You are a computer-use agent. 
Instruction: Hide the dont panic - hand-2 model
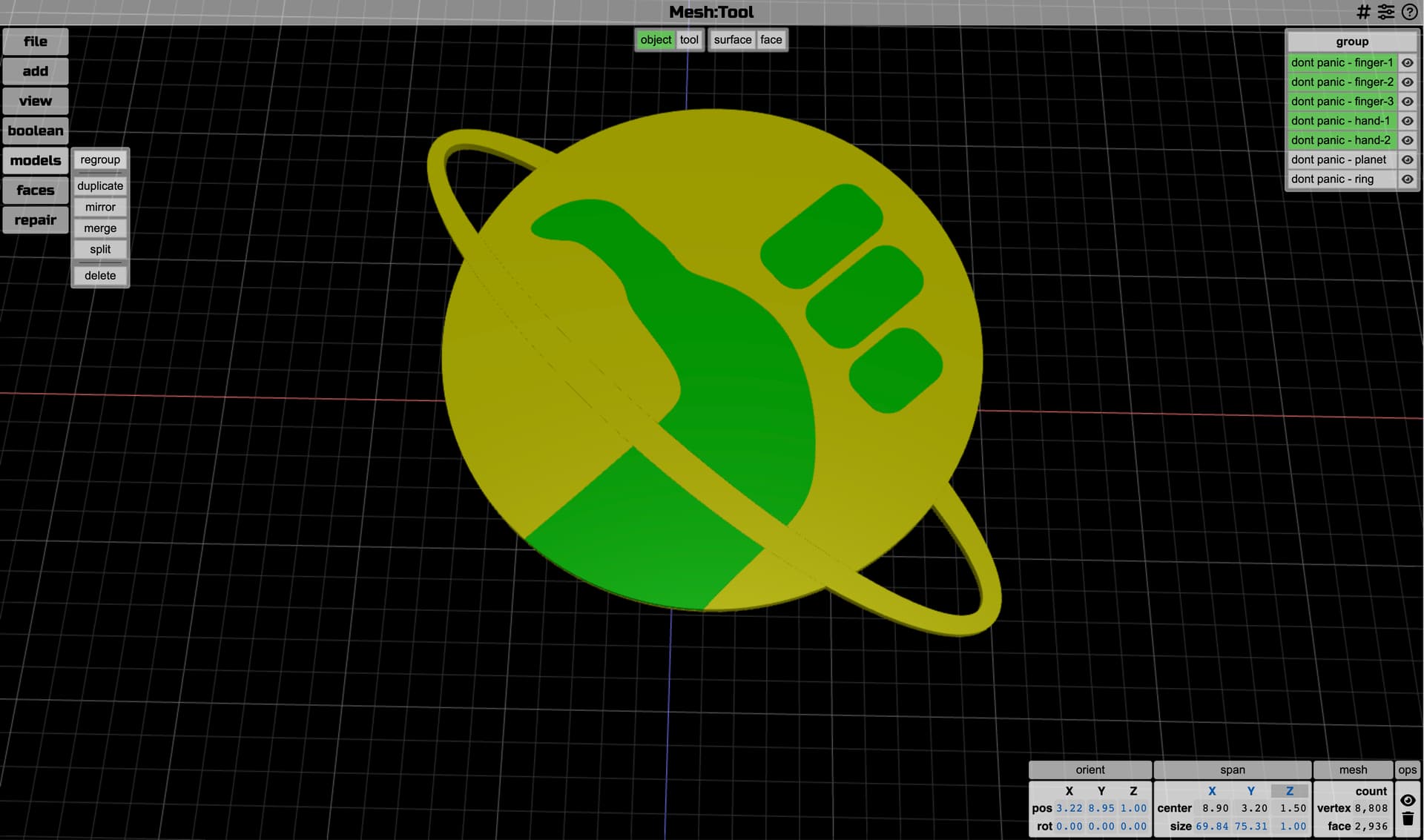click(1407, 140)
